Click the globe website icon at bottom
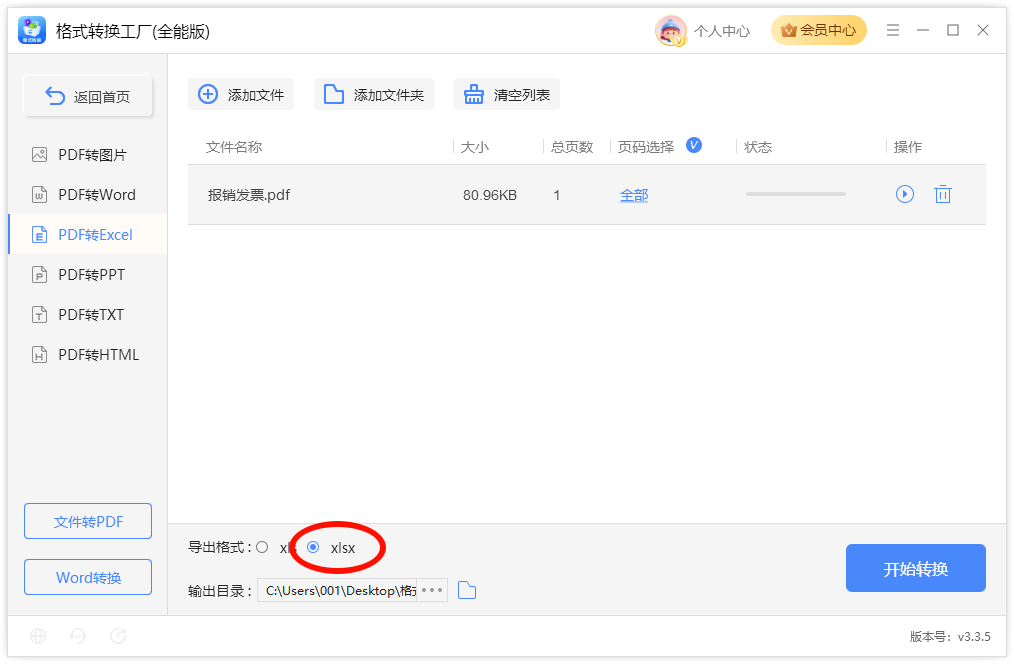Viewport: 1014px width, 664px height. click(x=38, y=636)
